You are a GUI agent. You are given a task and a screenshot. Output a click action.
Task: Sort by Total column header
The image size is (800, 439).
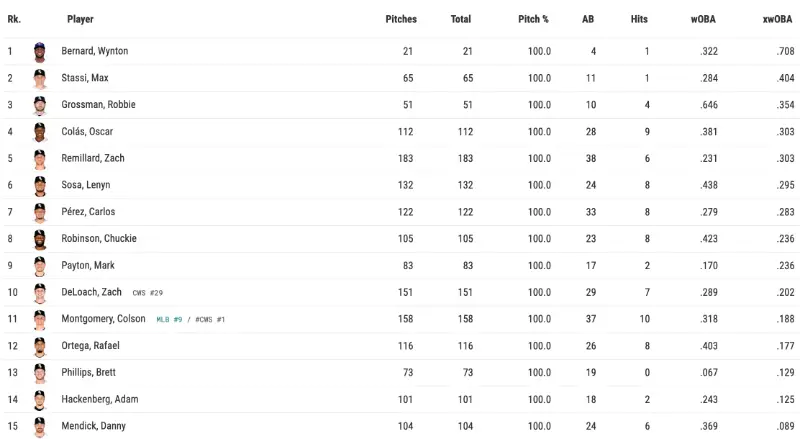point(460,19)
